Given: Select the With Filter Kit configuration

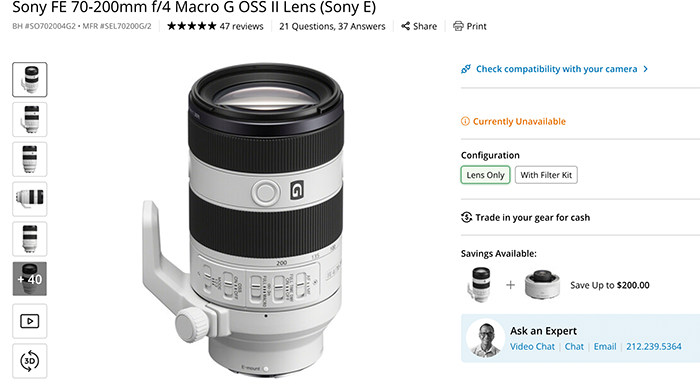Looking at the screenshot, I should tap(546, 175).
